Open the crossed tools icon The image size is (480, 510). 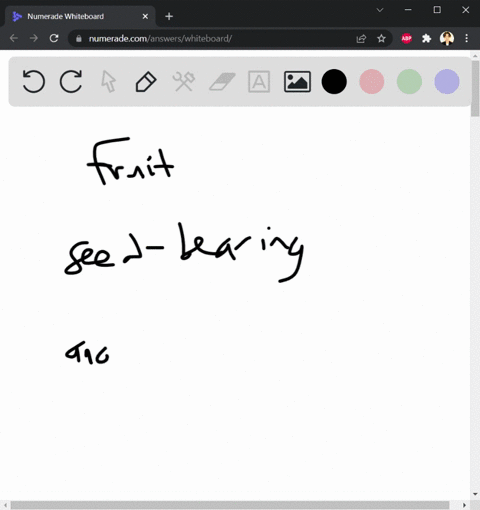pos(184,82)
